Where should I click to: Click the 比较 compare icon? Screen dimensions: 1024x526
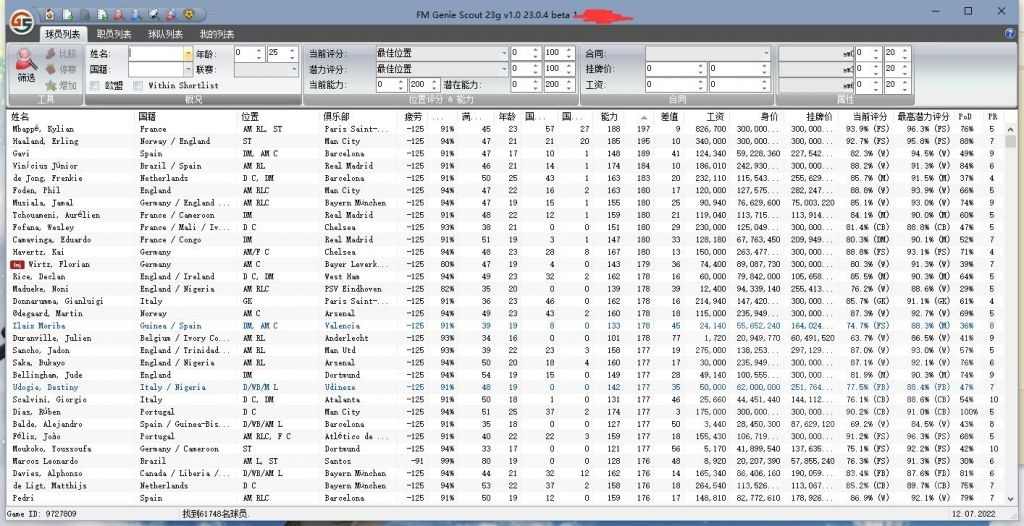50,53
